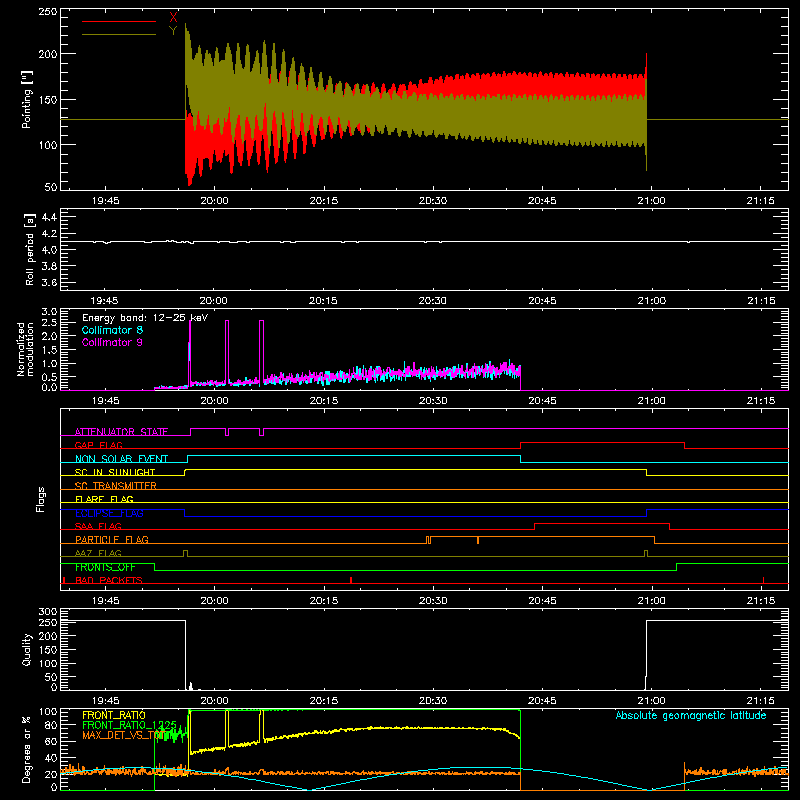Click the NON_SOLAR_EVENT flag label
800x800 pixels.
point(121,459)
